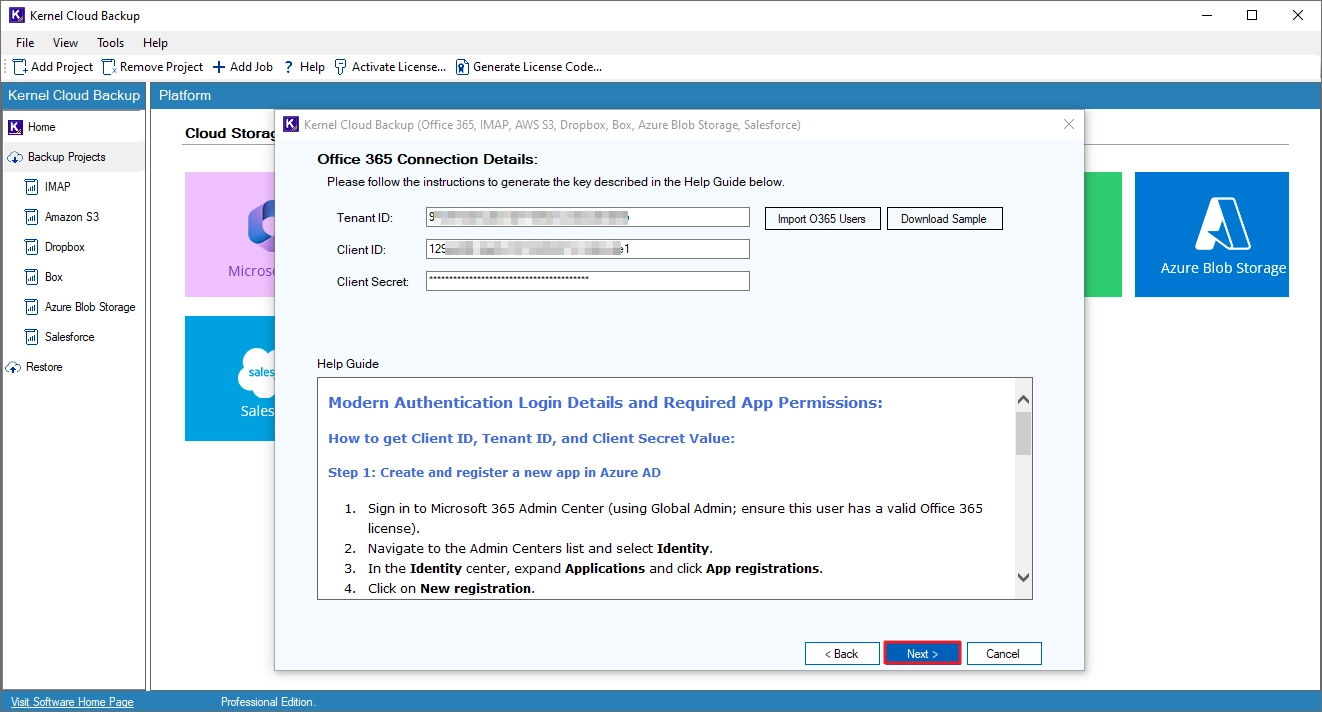Open the Salesforce platform tile
The width and height of the screenshot is (1322, 712).
point(230,378)
